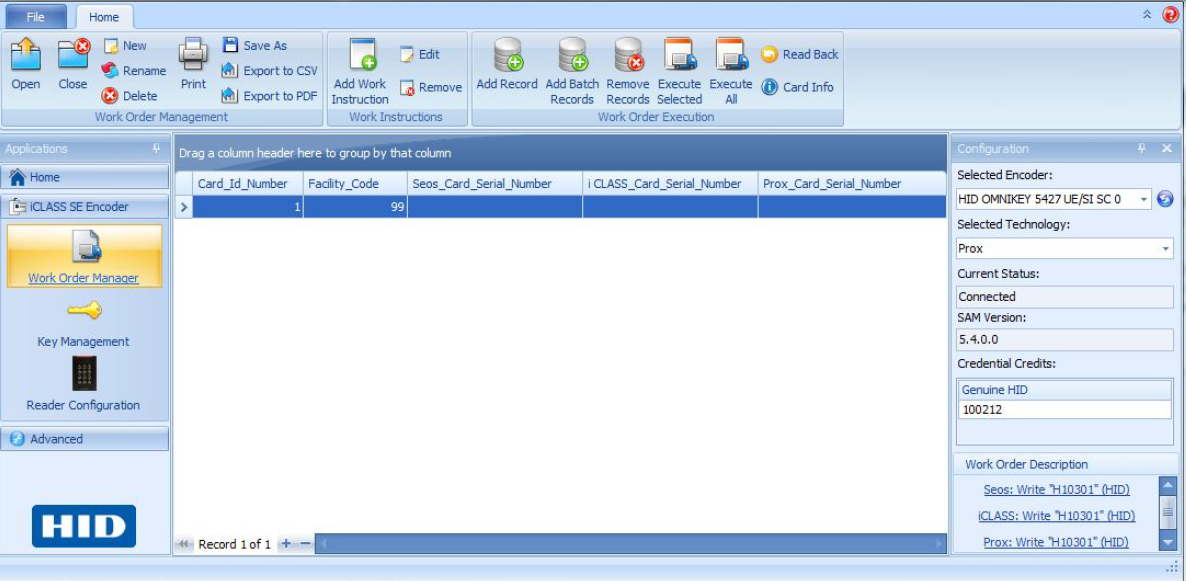Open Card Info
The width and height of the screenshot is (1186, 581).
click(x=798, y=87)
